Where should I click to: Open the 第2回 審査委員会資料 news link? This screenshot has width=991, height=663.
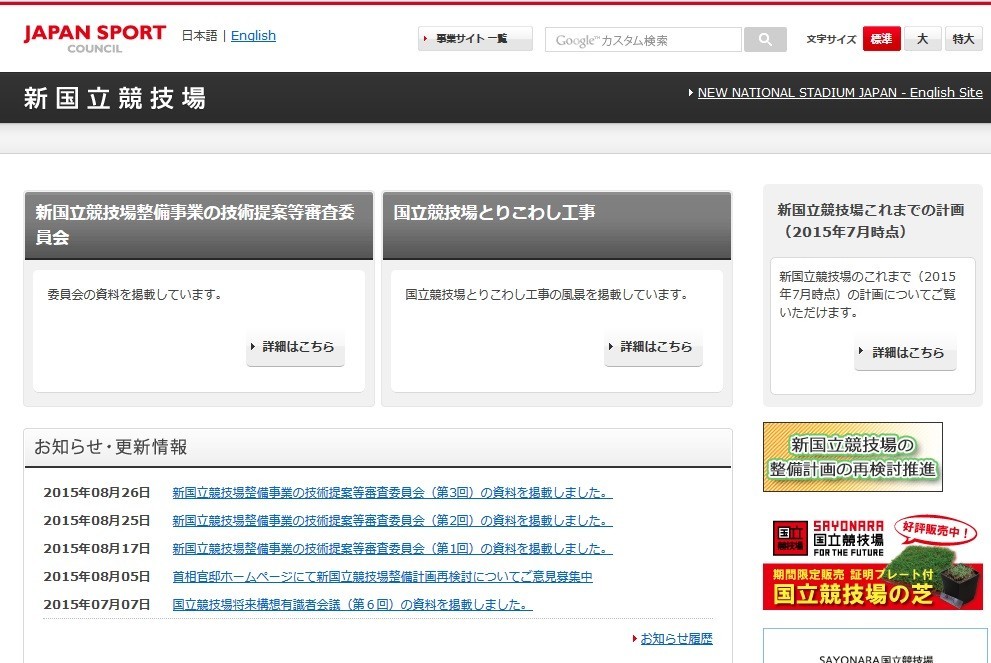390,520
